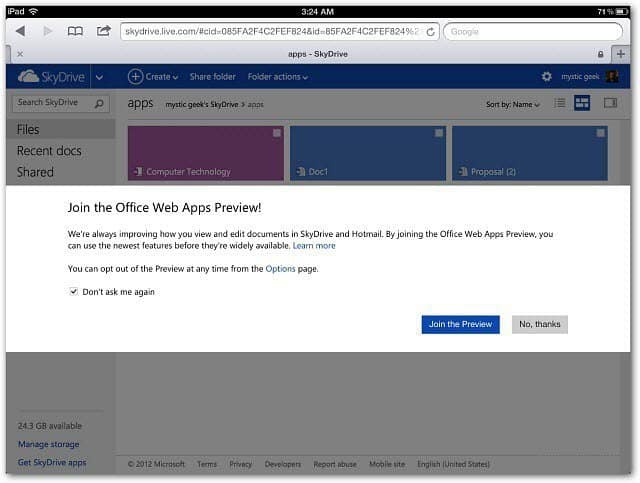Open the settings gear icon
The width and height of the screenshot is (640, 483).
click(x=546, y=76)
